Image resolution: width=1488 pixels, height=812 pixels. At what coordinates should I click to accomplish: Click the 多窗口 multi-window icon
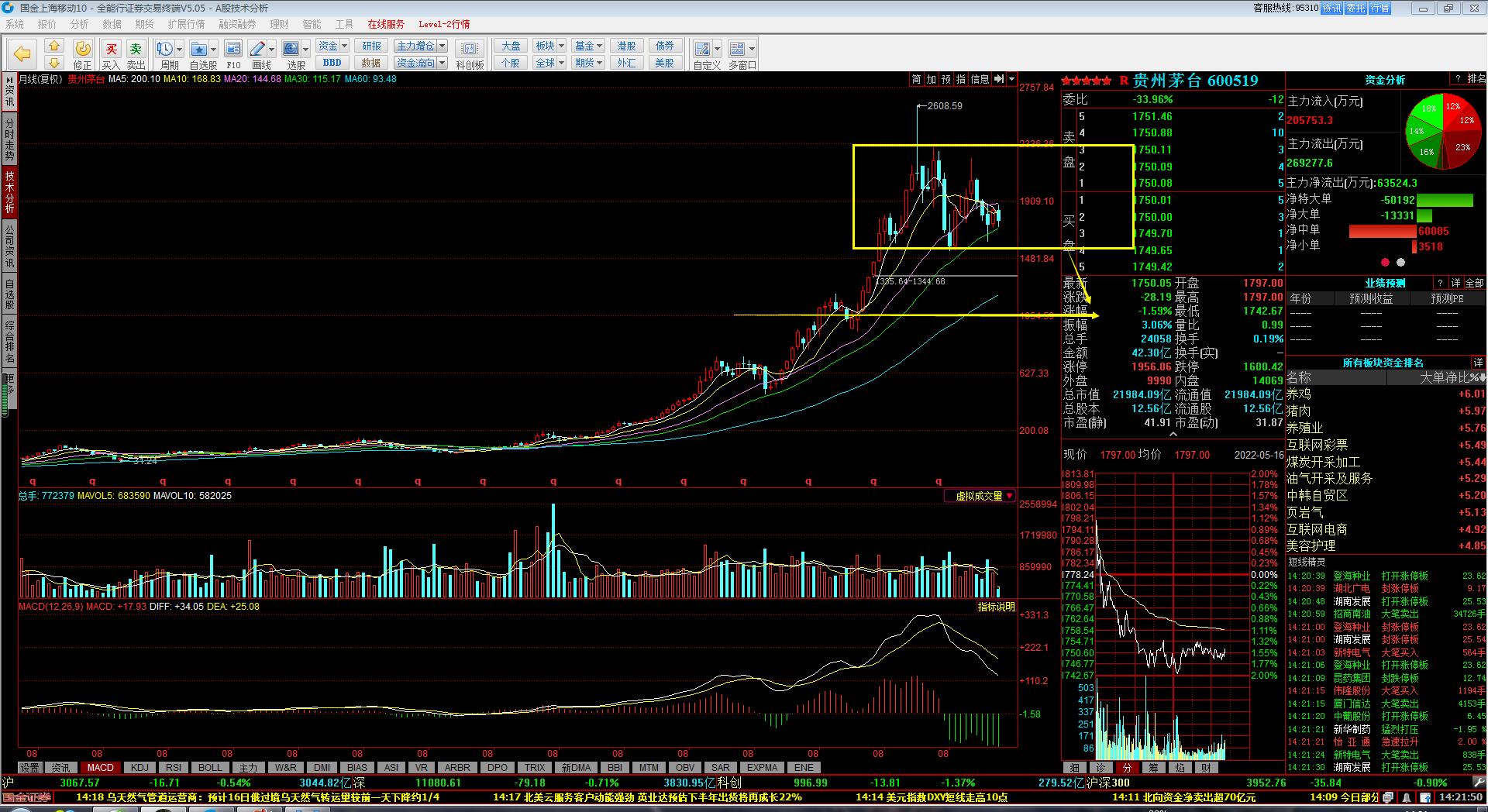(x=737, y=49)
